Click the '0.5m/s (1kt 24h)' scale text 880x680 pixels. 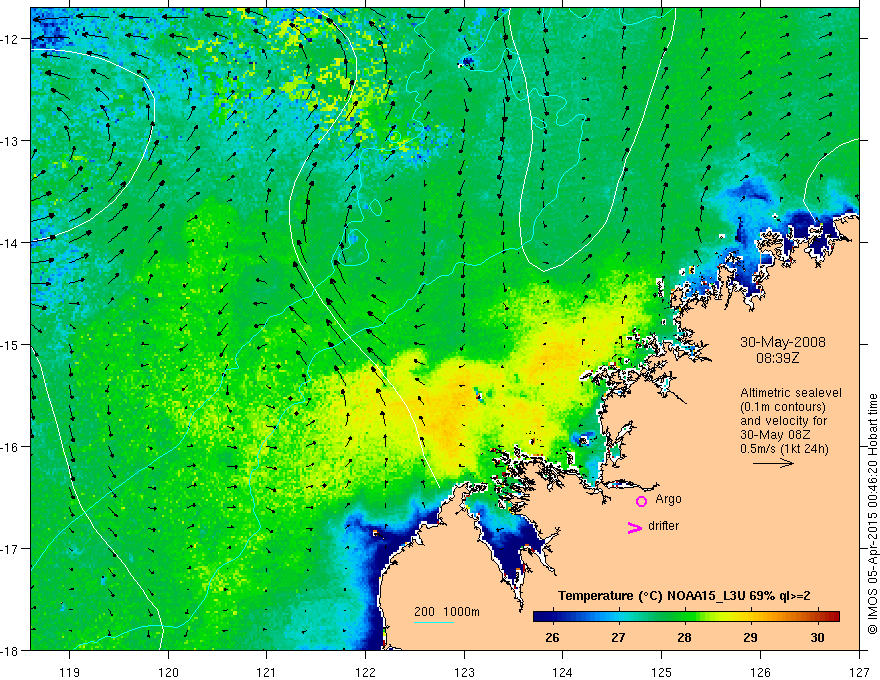(x=784, y=449)
